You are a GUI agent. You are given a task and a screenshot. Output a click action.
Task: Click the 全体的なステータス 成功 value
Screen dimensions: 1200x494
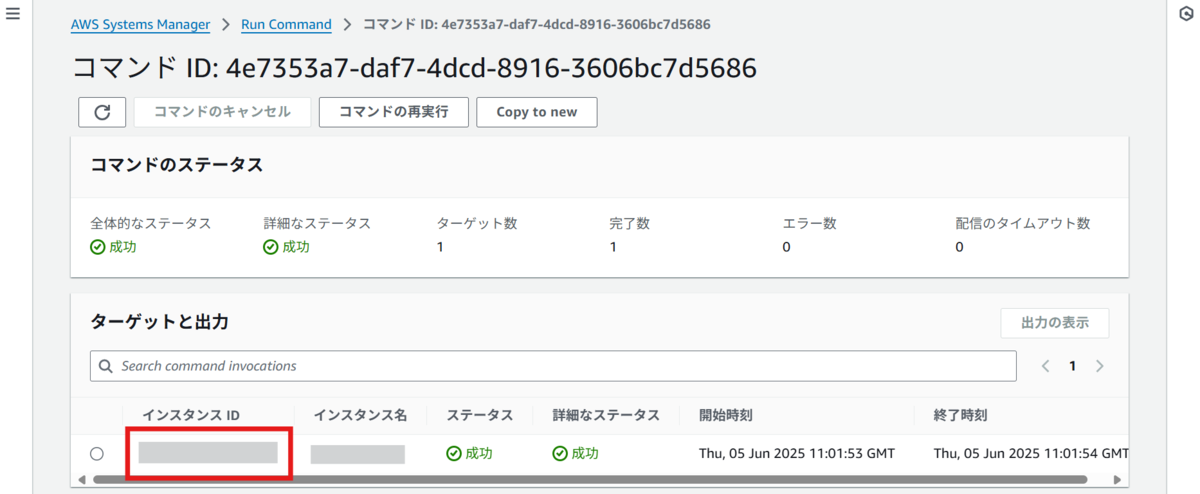pyautogui.click(x=113, y=247)
